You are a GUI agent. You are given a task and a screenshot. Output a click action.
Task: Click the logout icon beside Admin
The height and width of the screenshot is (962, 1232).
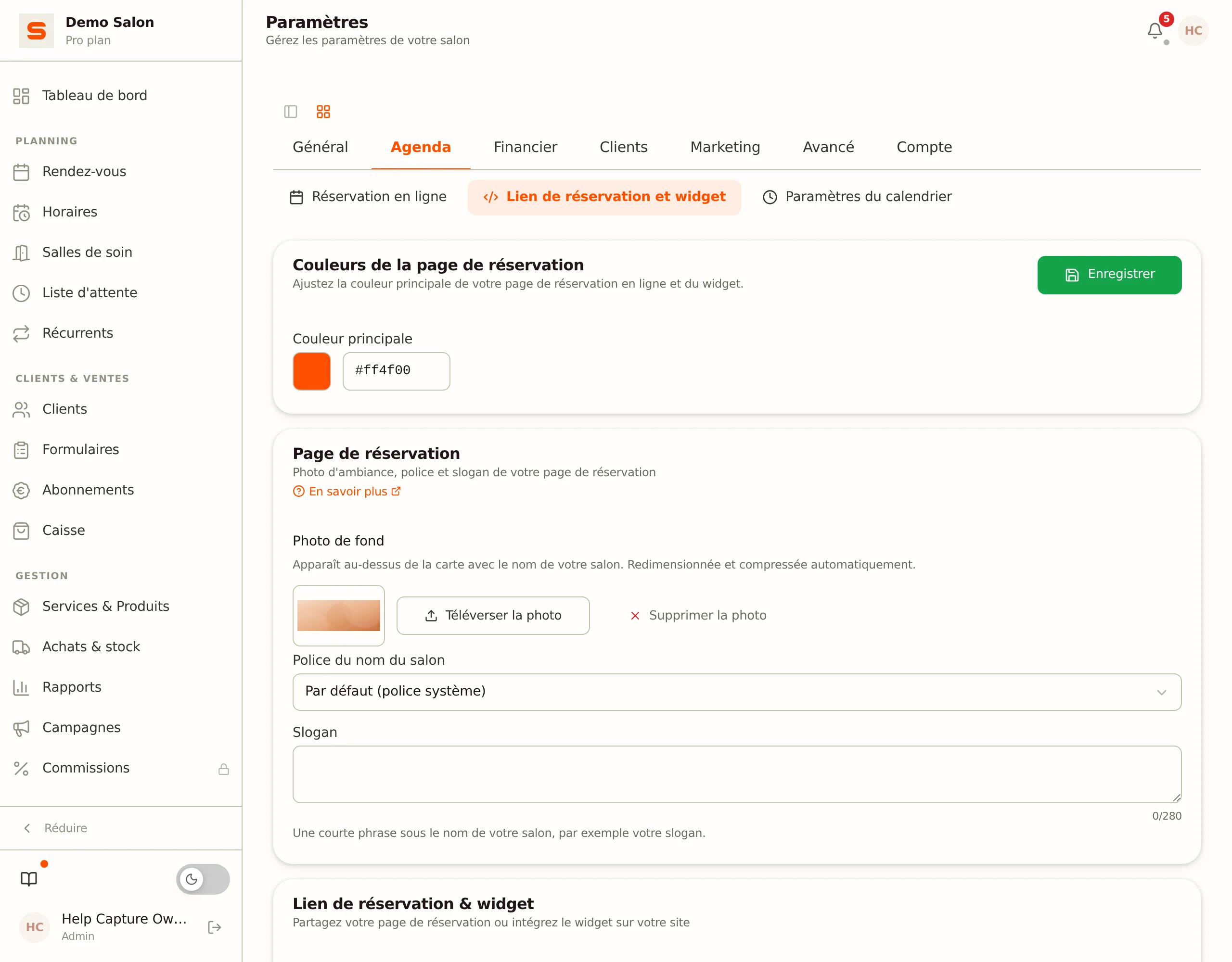tap(214, 927)
